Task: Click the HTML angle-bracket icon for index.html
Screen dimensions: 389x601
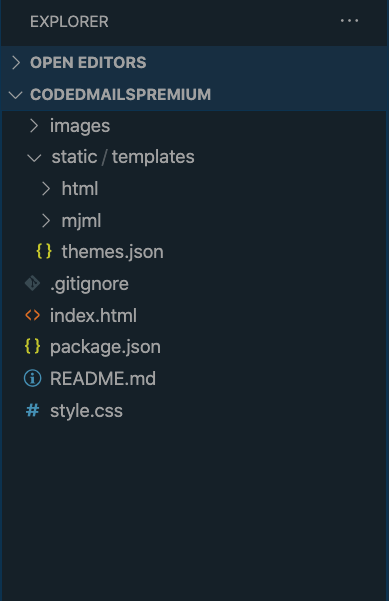Action: coord(33,315)
